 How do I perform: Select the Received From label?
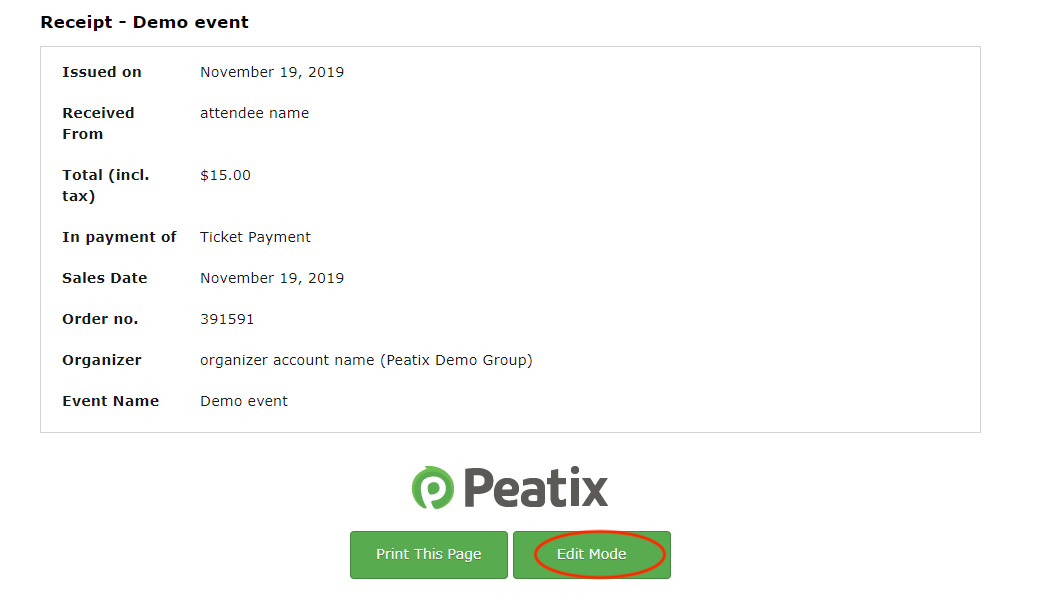pyautogui.click(x=98, y=122)
